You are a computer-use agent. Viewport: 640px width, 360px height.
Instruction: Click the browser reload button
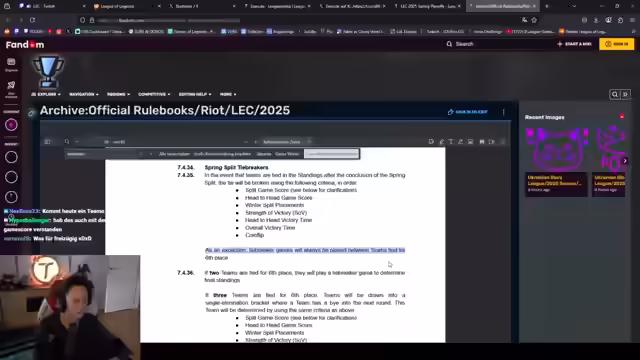[32, 20]
